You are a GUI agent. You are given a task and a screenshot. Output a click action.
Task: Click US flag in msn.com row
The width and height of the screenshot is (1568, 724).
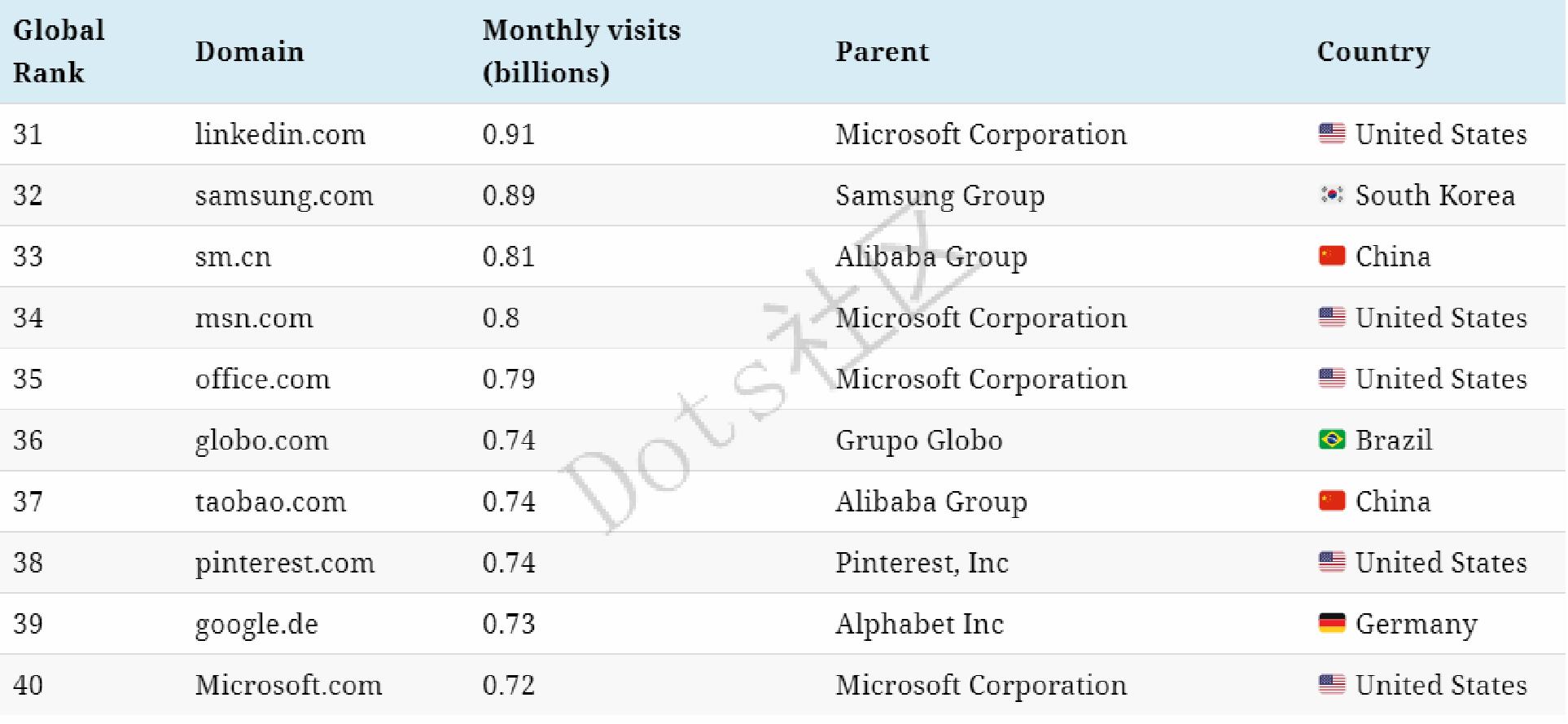point(1331,318)
